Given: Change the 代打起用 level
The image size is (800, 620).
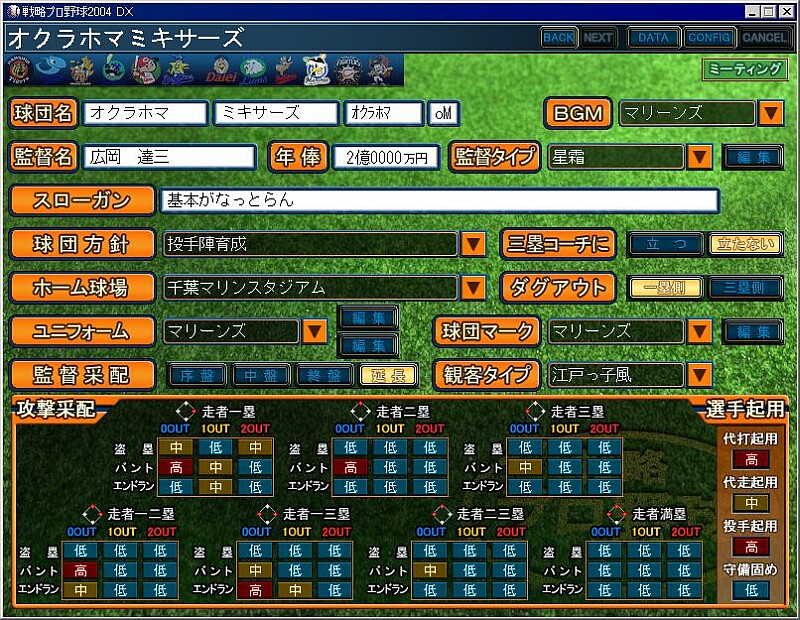Looking at the screenshot, I should (751, 459).
